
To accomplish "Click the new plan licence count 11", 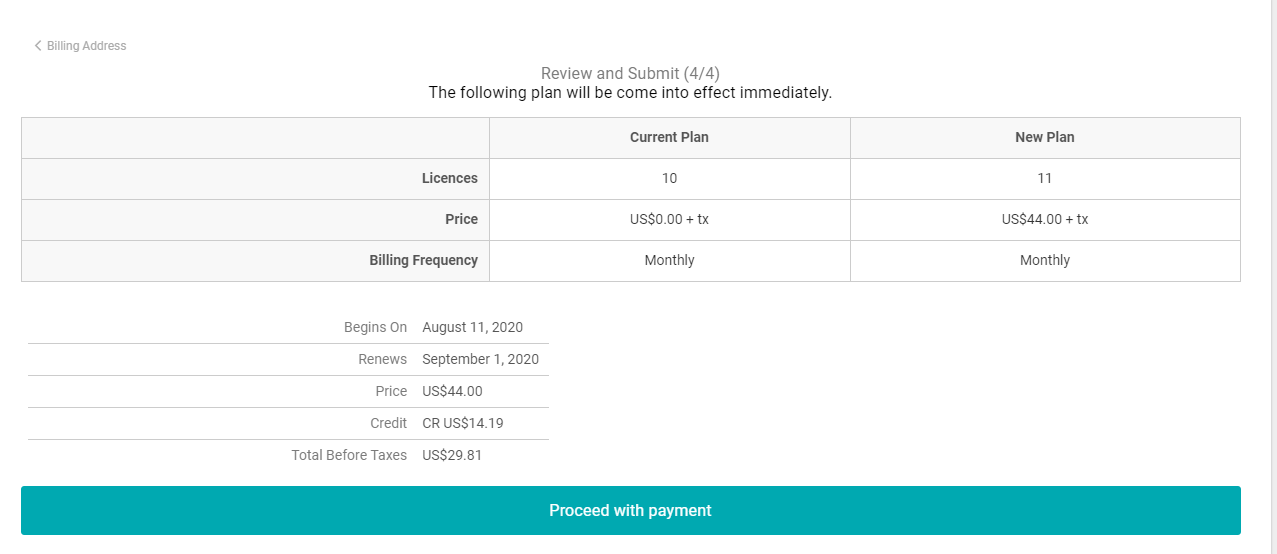I will 1044,179.
